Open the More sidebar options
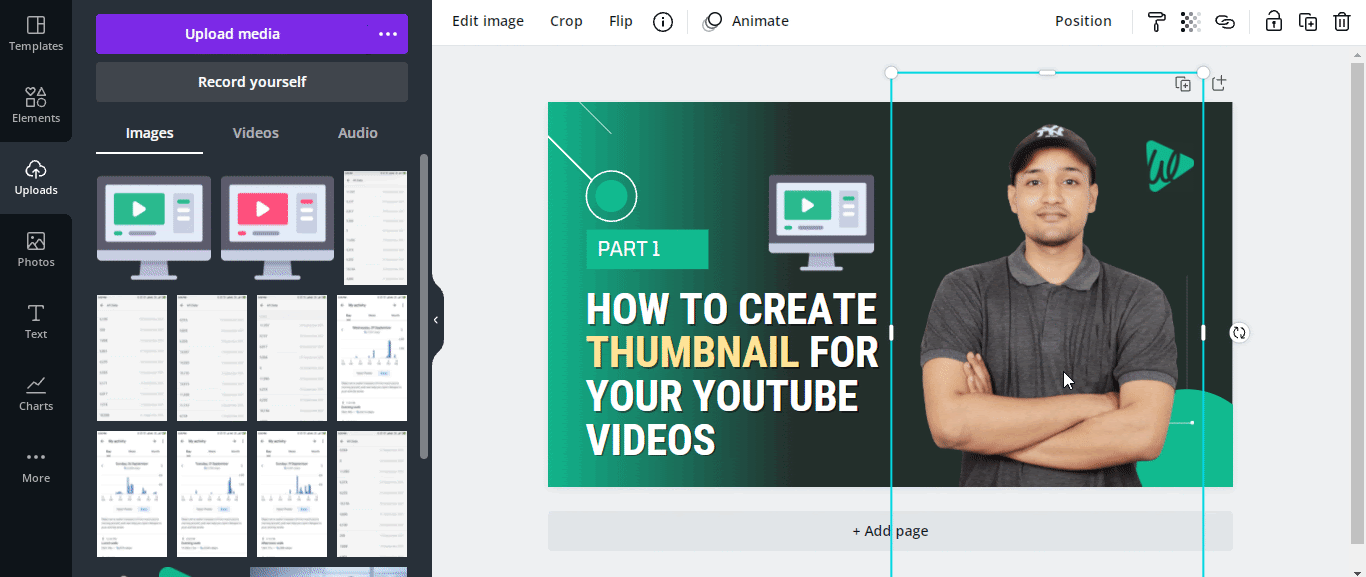The image size is (1366, 577). click(36, 466)
